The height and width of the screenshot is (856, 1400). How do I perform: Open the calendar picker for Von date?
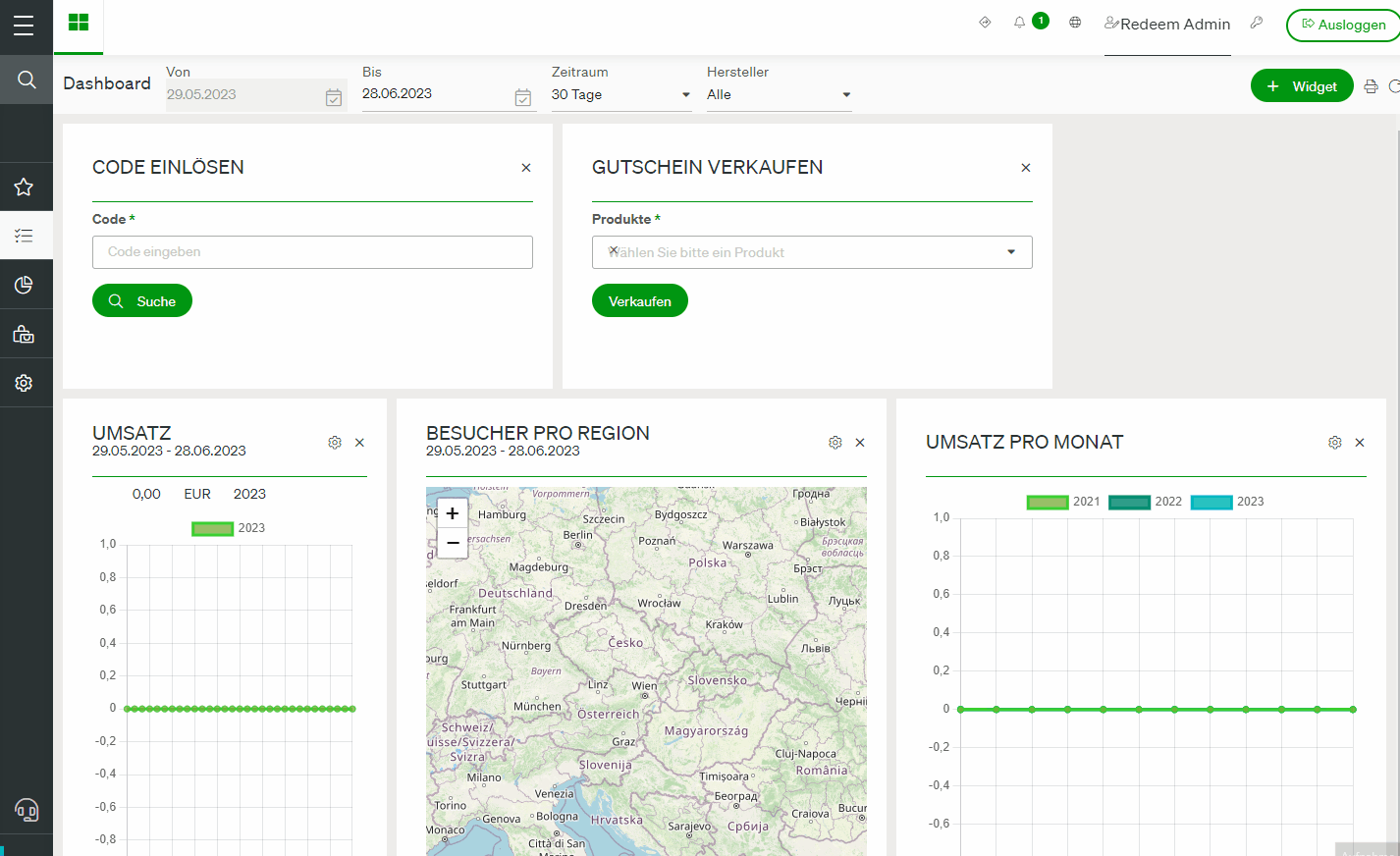tap(334, 97)
